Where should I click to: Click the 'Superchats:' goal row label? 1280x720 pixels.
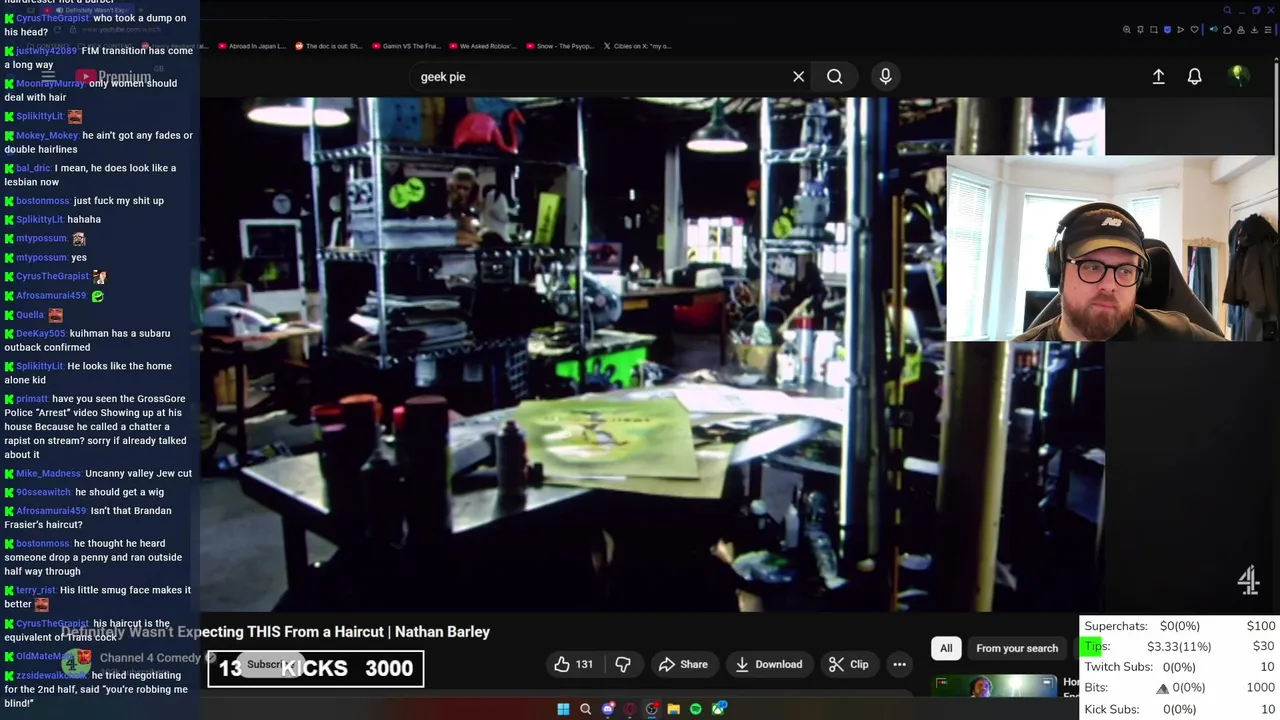(1115, 626)
